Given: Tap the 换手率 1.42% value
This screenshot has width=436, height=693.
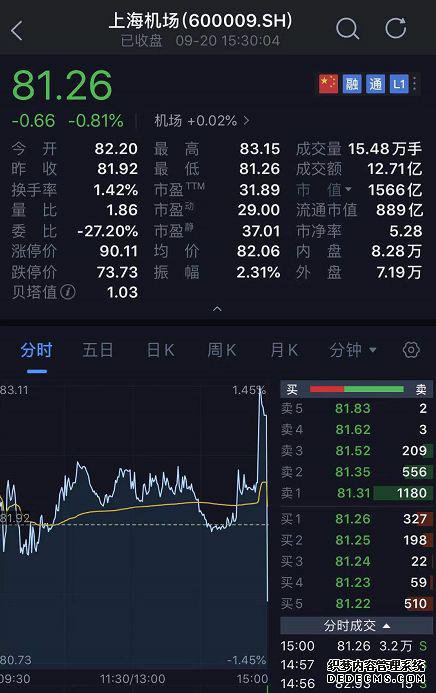Looking at the screenshot, I should [116, 190].
